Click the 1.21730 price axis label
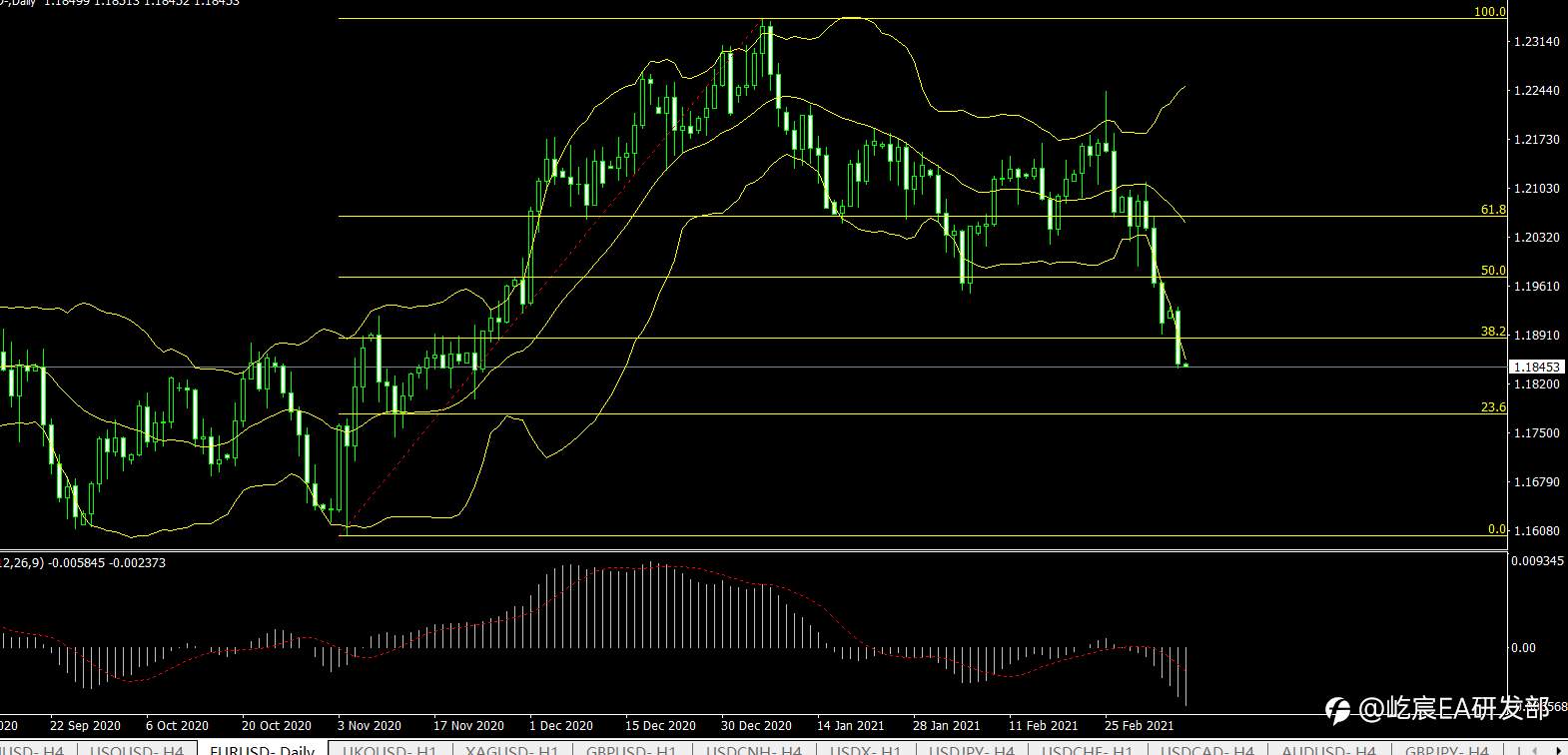1568x755 pixels. point(1537,140)
